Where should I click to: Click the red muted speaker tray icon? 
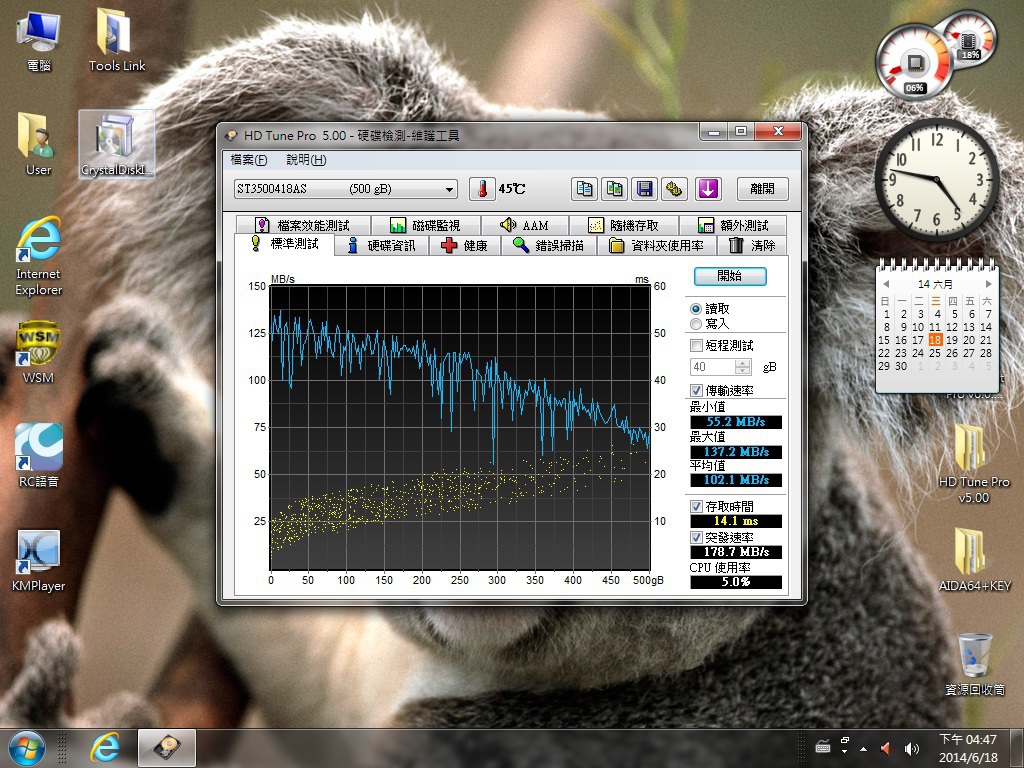pos(886,748)
